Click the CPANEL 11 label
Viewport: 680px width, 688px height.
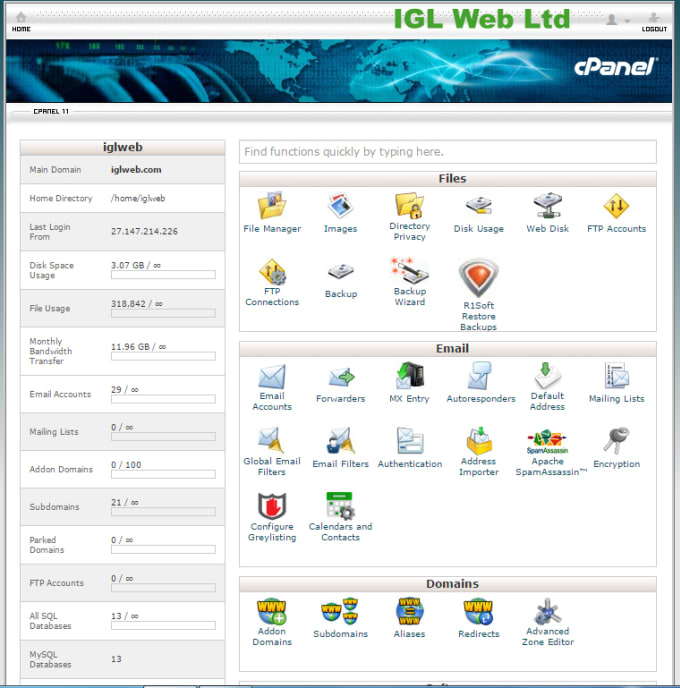pos(51,111)
